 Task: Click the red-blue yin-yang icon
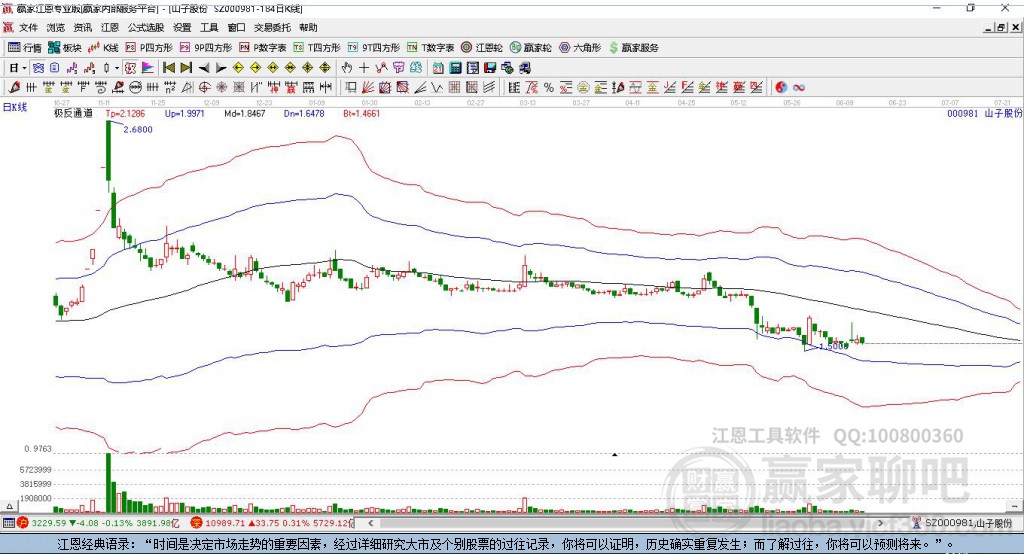point(781,87)
